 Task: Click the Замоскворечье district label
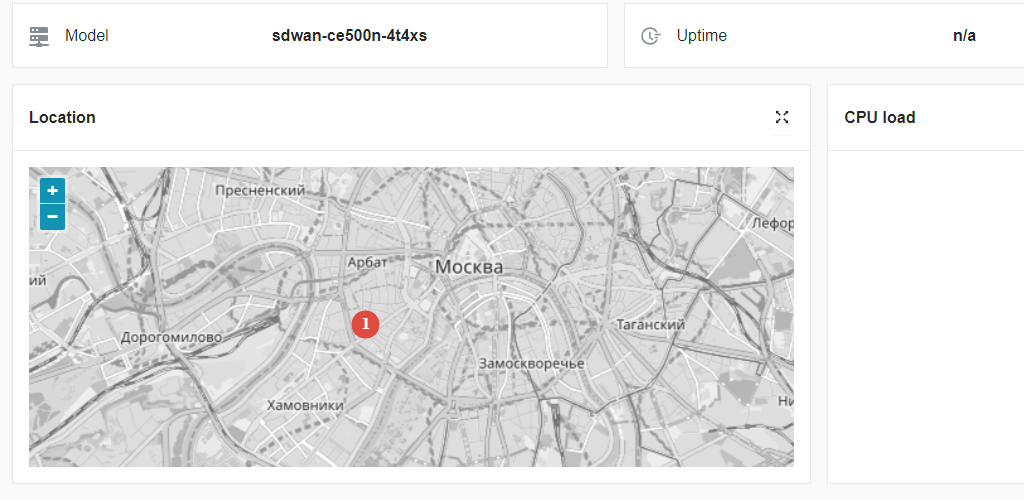point(531,363)
